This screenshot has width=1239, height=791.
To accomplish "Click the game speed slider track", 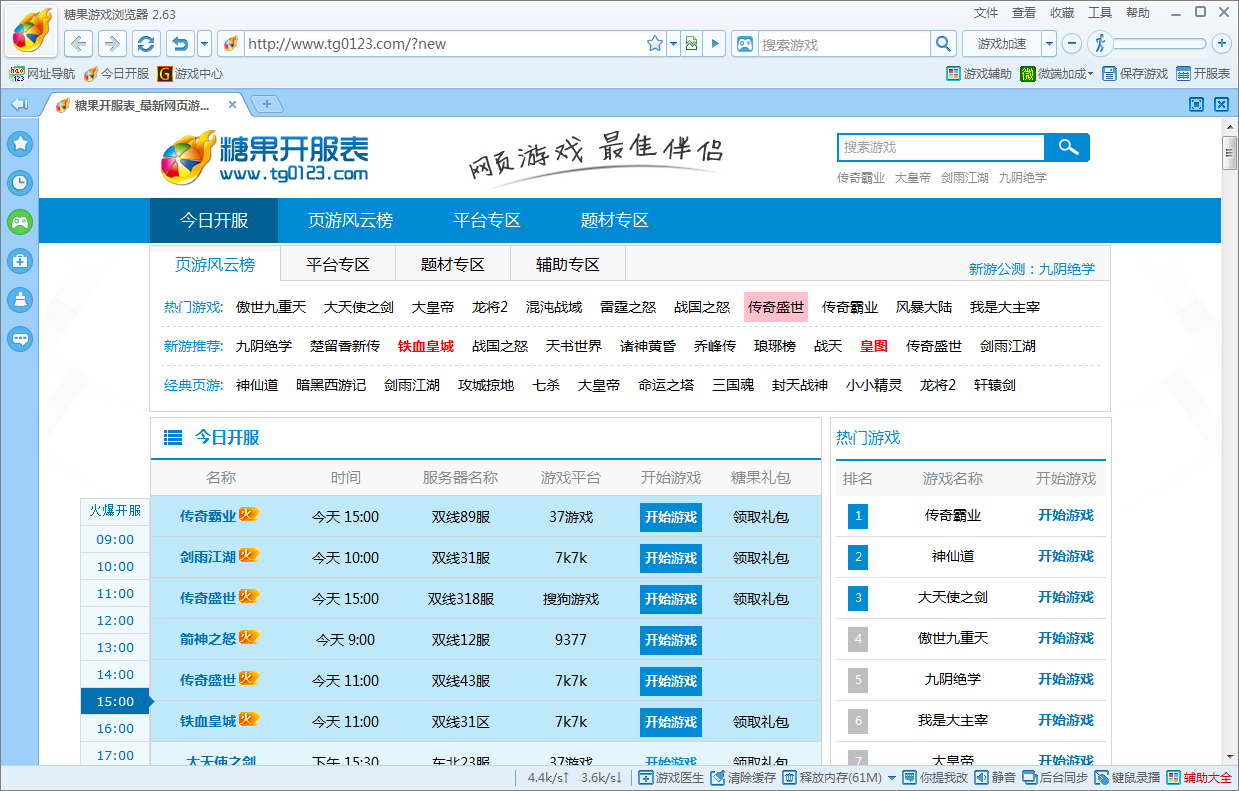I will click(x=1160, y=44).
